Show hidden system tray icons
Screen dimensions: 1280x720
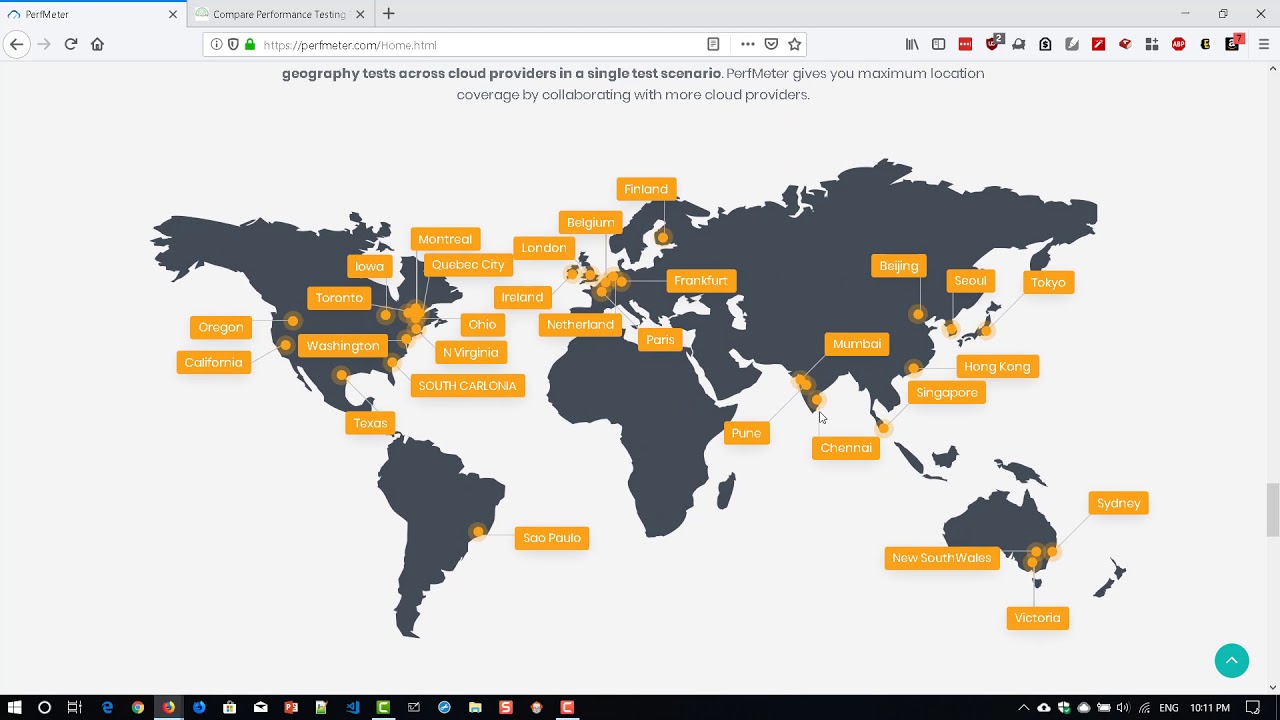point(1023,708)
